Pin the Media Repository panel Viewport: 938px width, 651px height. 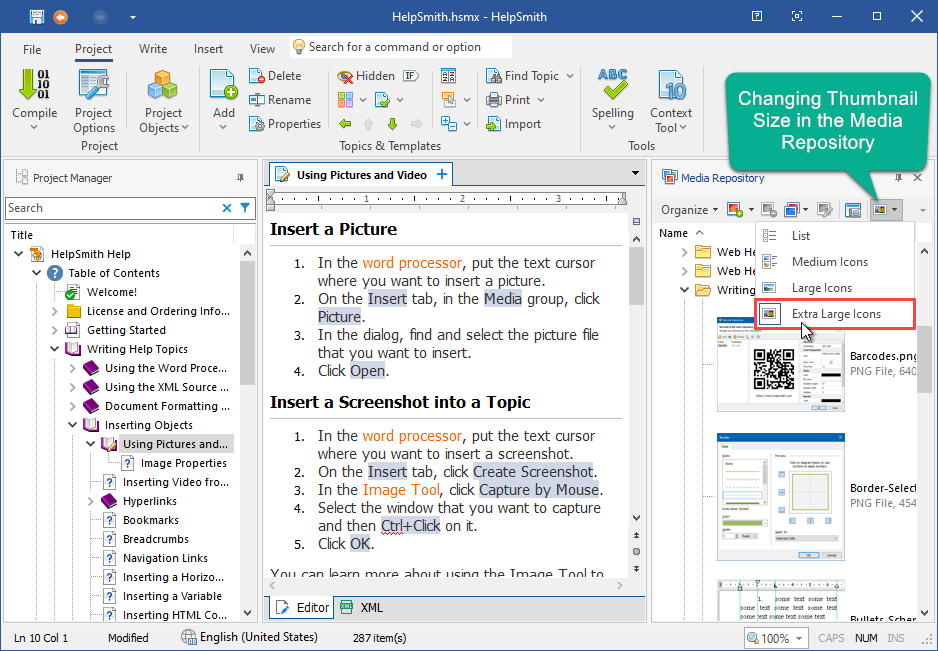click(x=899, y=178)
